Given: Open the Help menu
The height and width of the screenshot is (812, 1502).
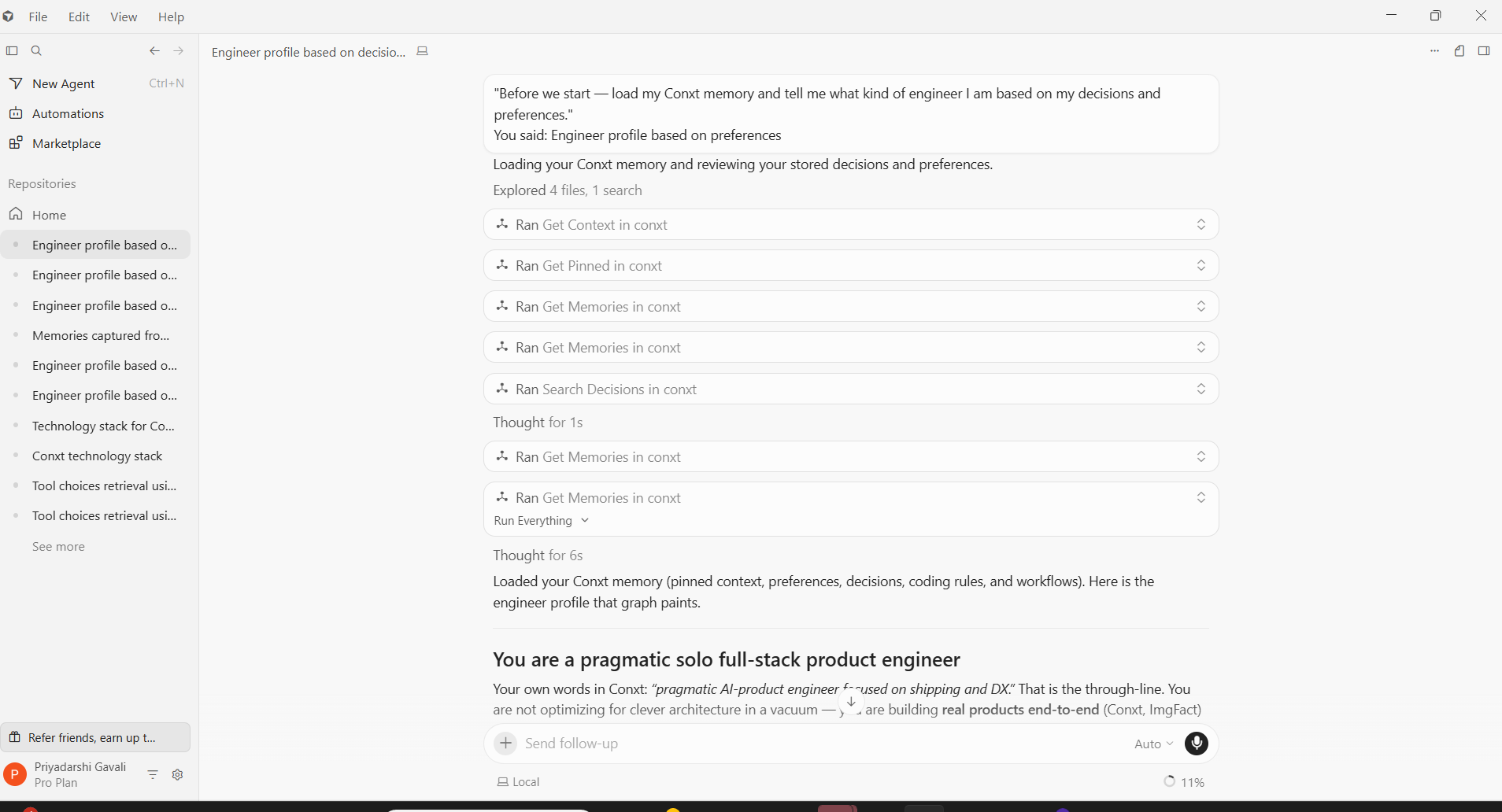Looking at the screenshot, I should point(171,17).
